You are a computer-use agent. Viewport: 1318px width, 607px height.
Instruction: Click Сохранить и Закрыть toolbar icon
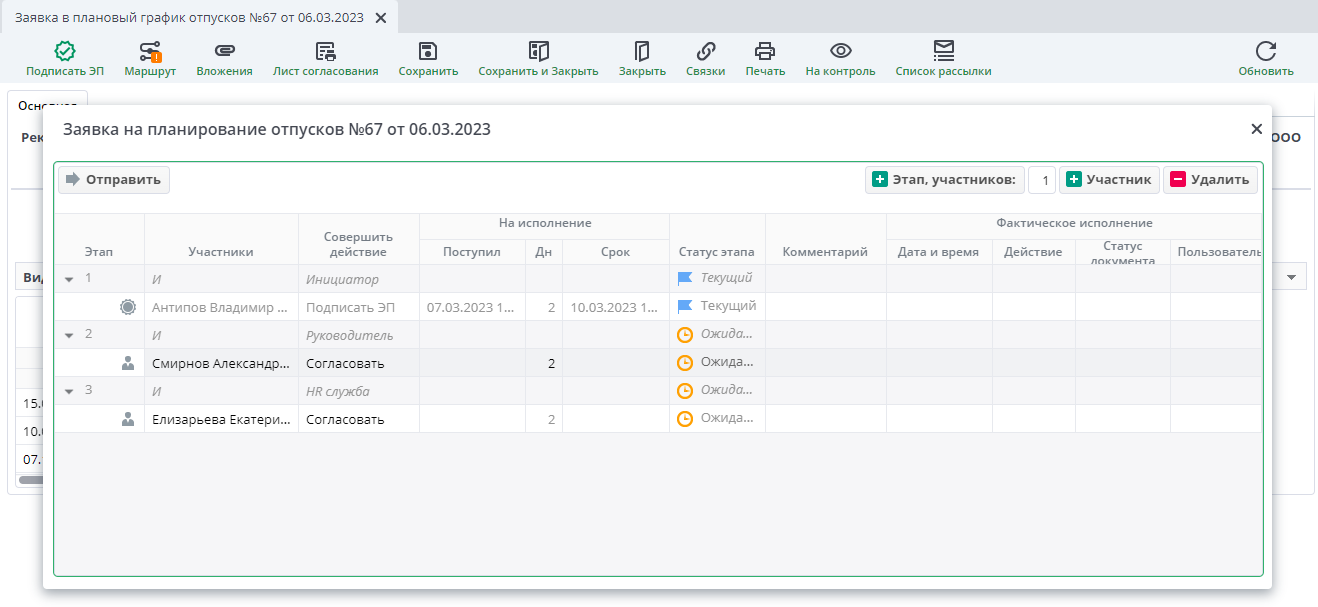pos(538,52)
